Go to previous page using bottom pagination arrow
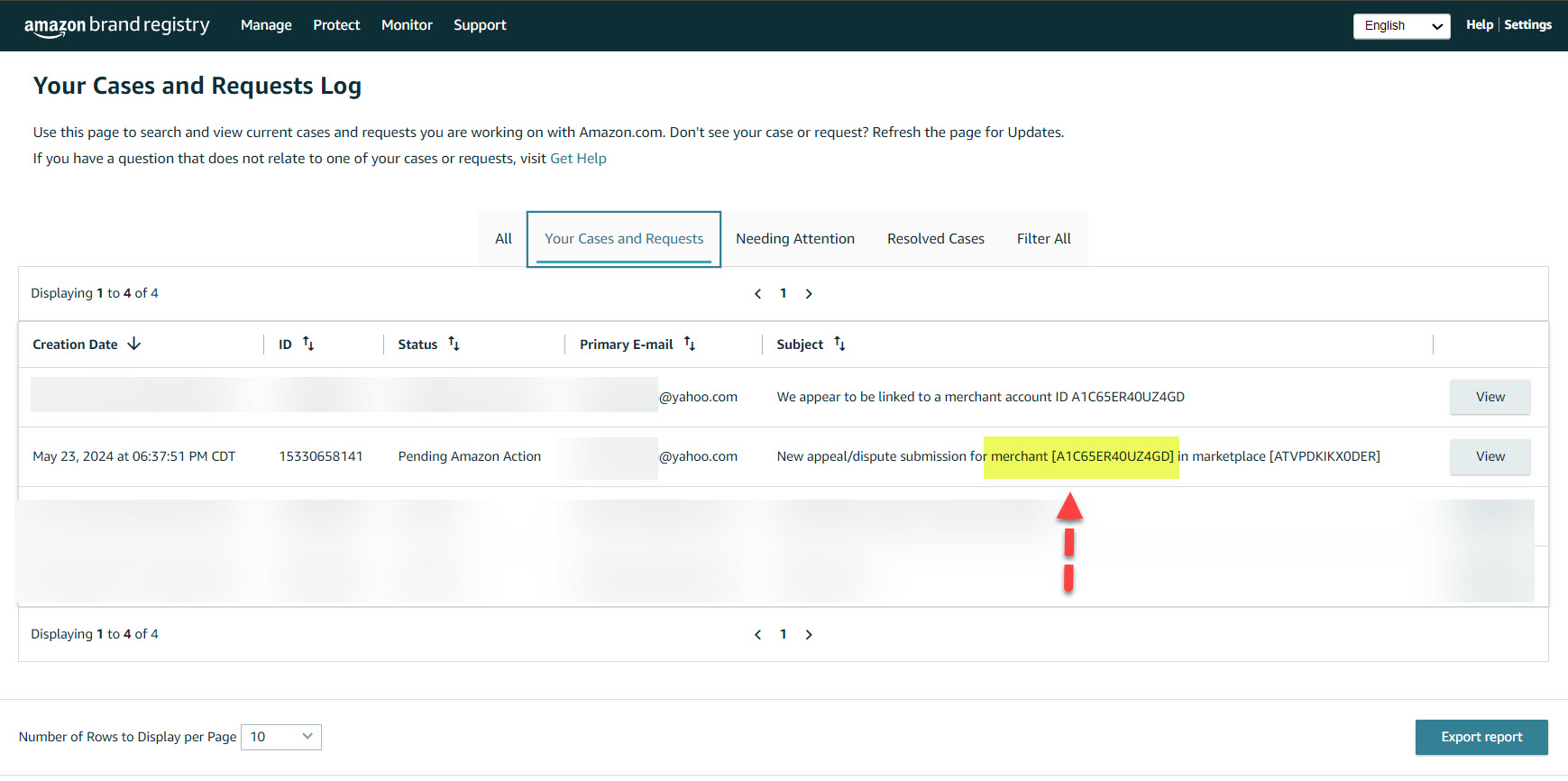 tap(757, 635)
